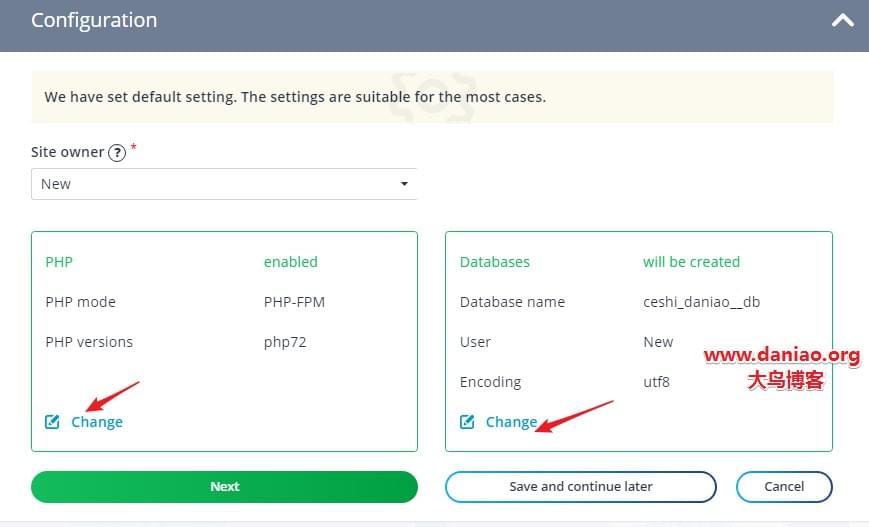The height and width of the screenshot is (527, 869).
Task: Click the green Next button
Action: (x=224, y=487)
